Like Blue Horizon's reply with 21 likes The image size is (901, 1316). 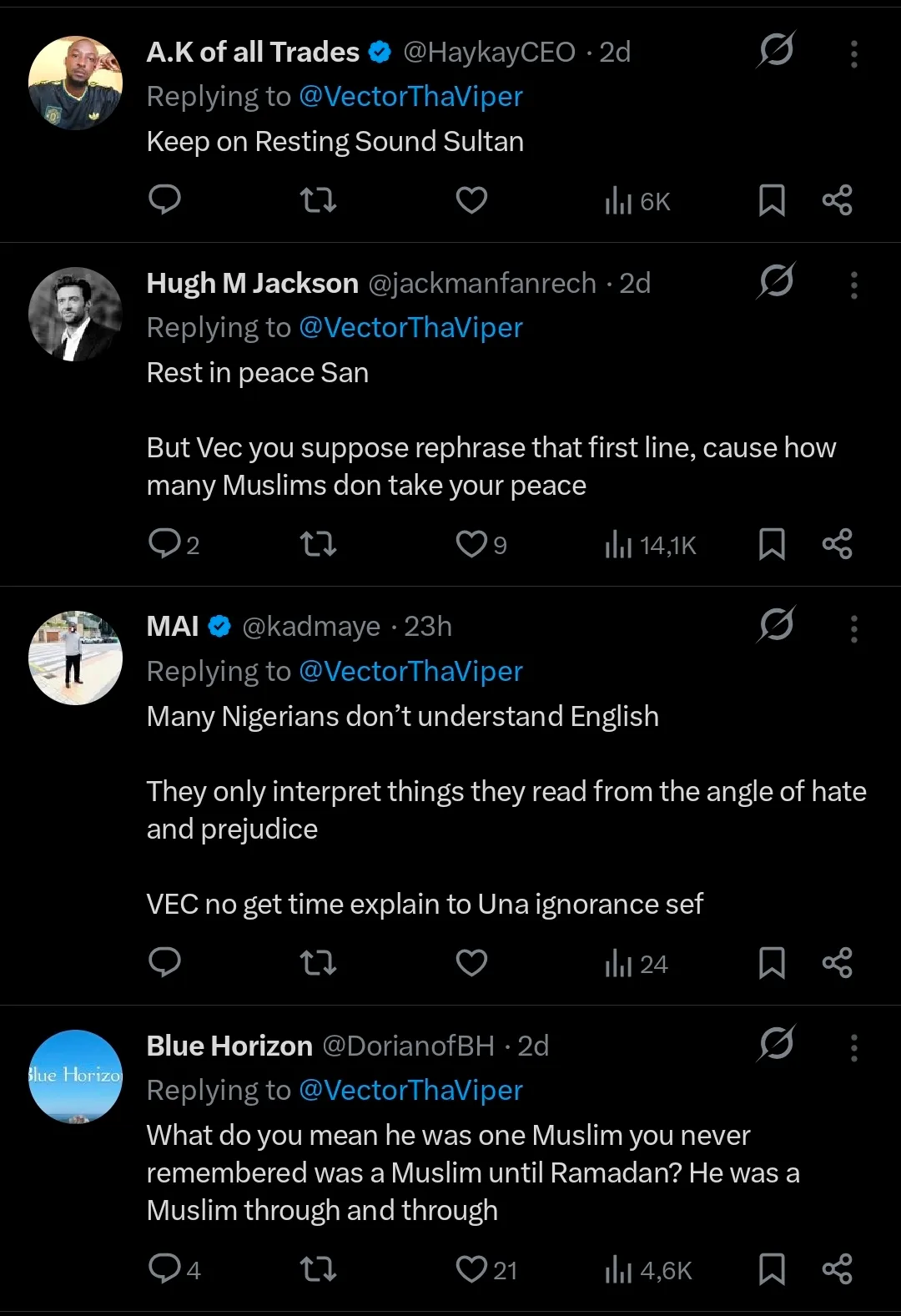tap(471, 1270)
